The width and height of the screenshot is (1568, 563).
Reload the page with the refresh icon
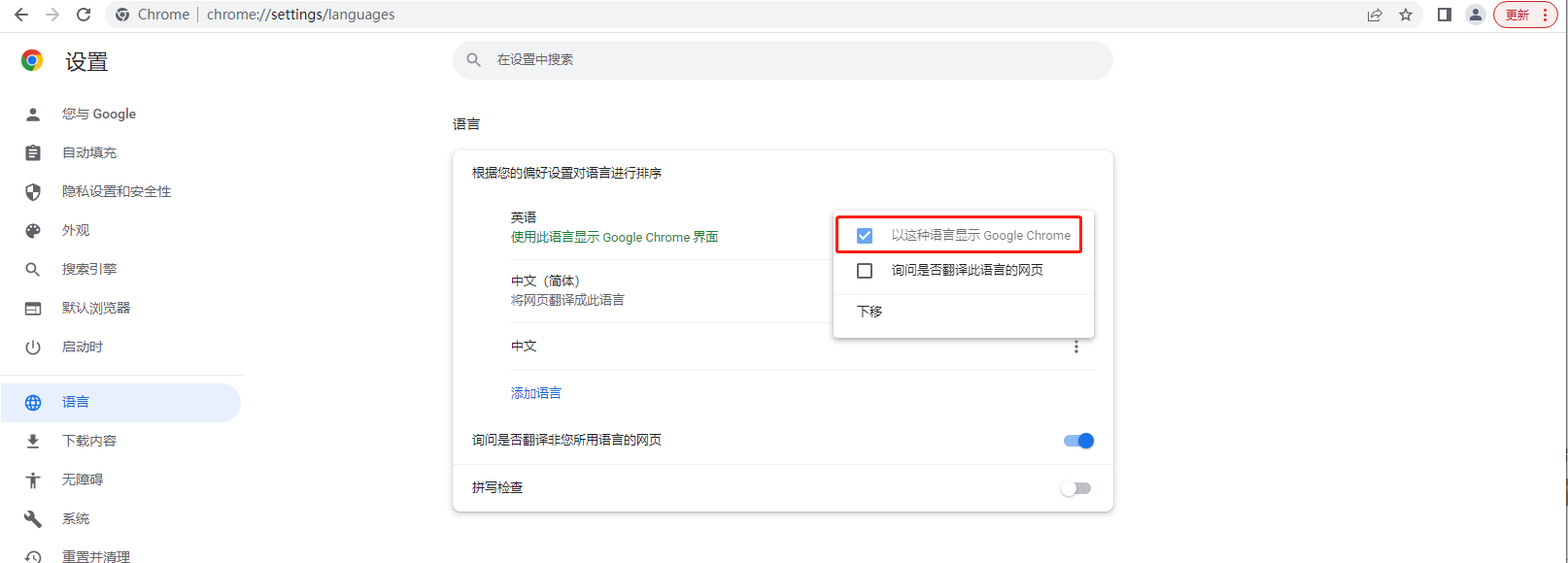[x=84, y=15]
